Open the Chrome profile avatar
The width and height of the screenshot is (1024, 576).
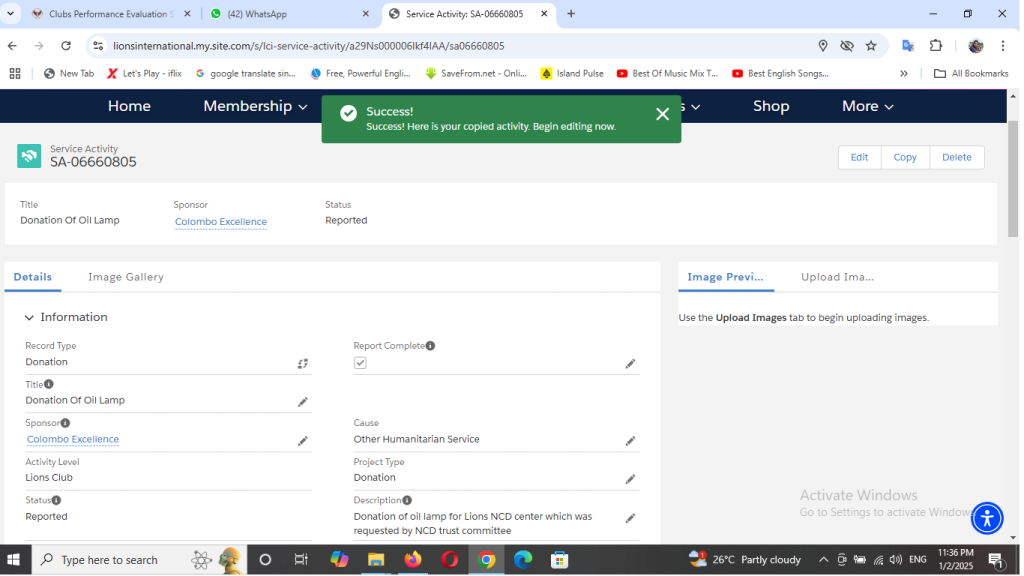pyautogui.click(x=976, y=46)
